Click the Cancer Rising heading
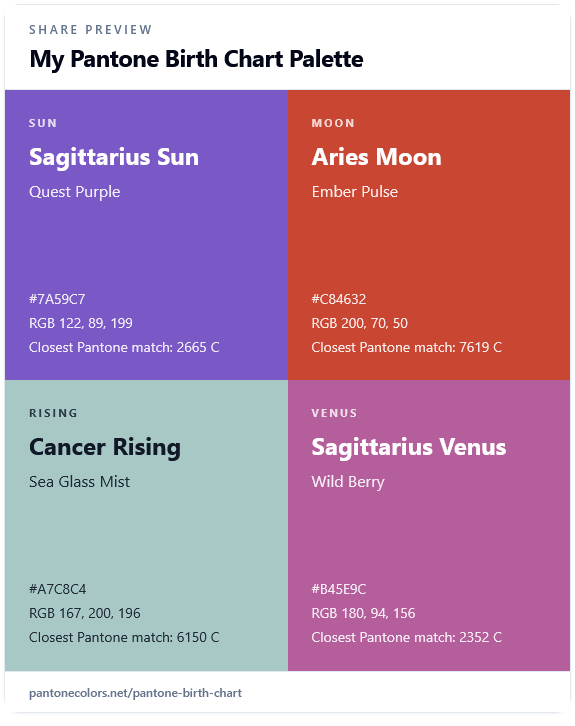This screenshot has height=726, width=575. click(105, 447)
